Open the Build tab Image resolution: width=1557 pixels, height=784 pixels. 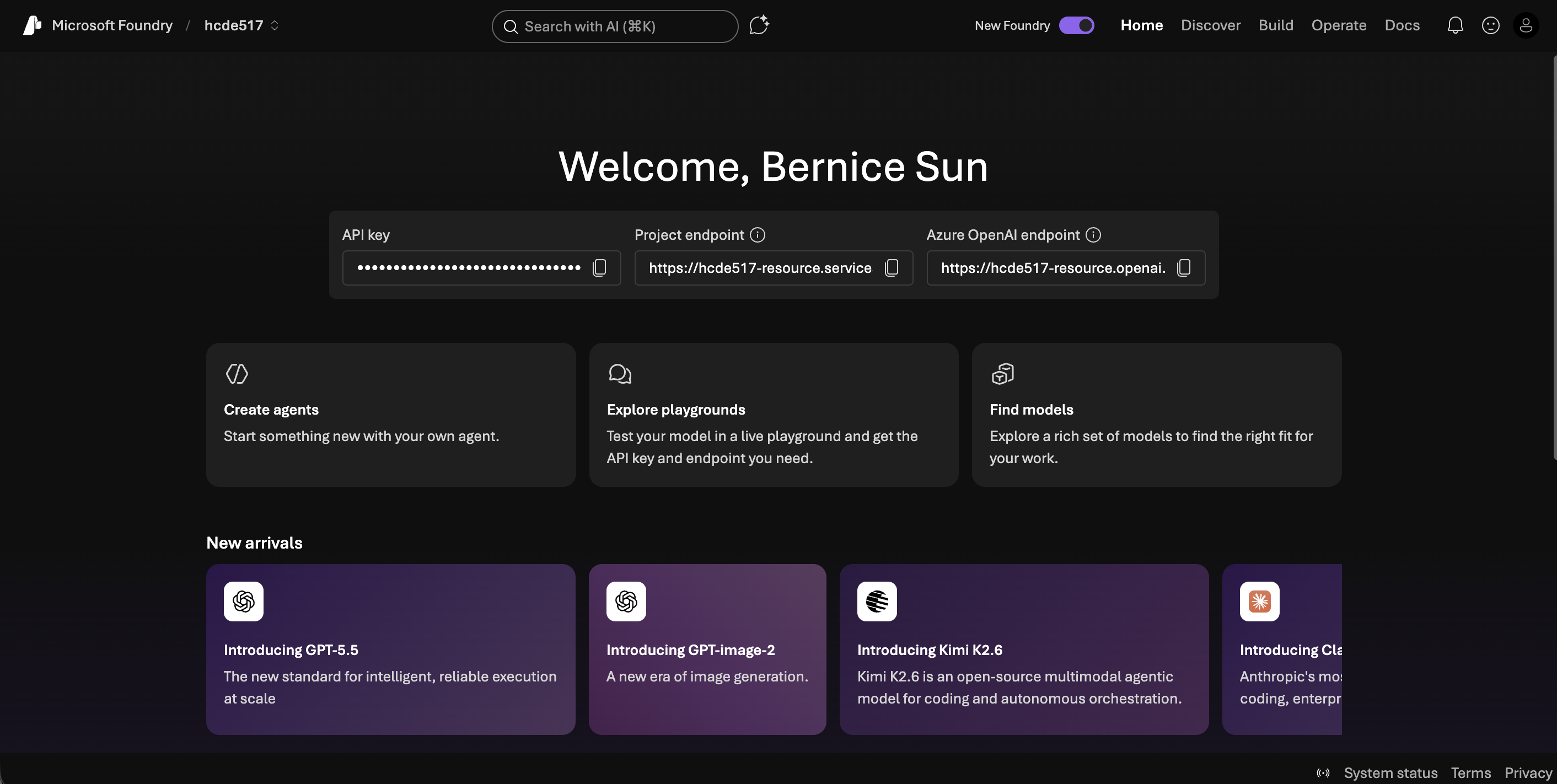pyautogui.click(x=1275, y=25)
